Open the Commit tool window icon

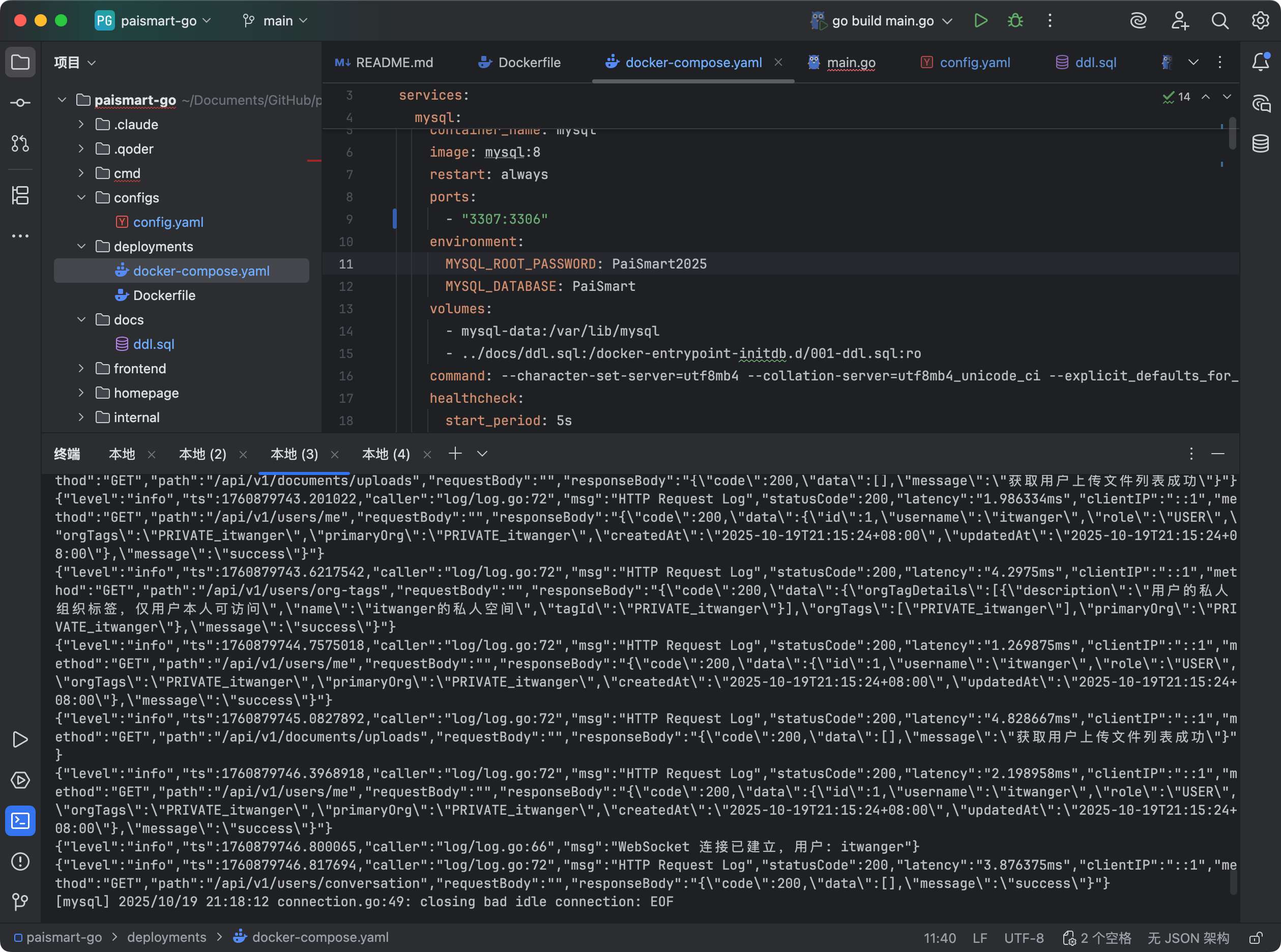pyautogui.click(x=20, y=103)
